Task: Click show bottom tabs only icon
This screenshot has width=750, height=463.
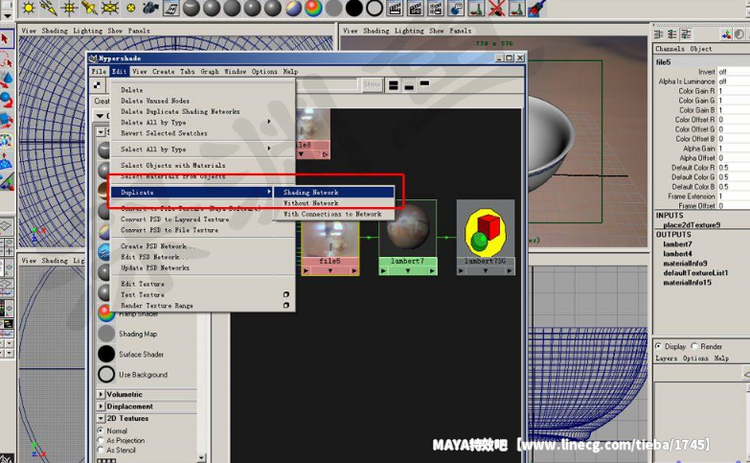Action: pyautogui.click(x=409, y=87)
